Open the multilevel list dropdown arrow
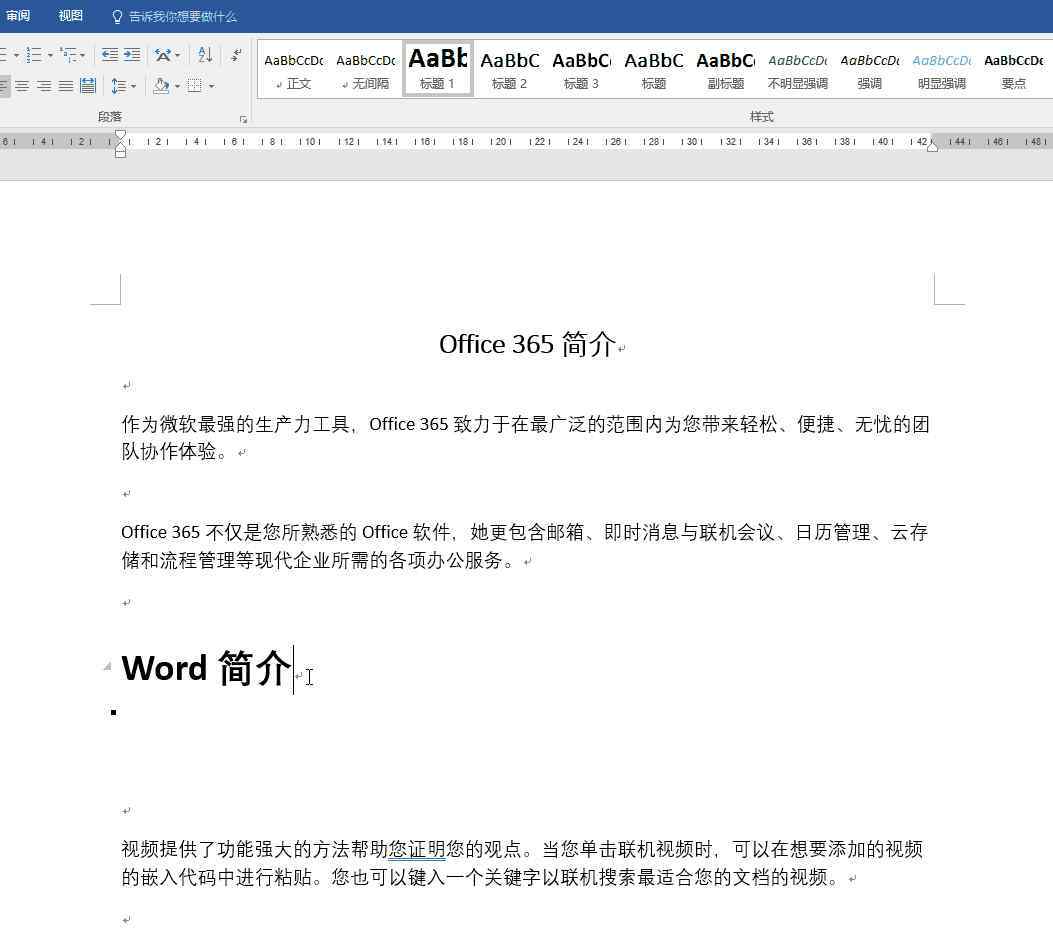This screenshot has height=933, width=1053. point(83,55)
